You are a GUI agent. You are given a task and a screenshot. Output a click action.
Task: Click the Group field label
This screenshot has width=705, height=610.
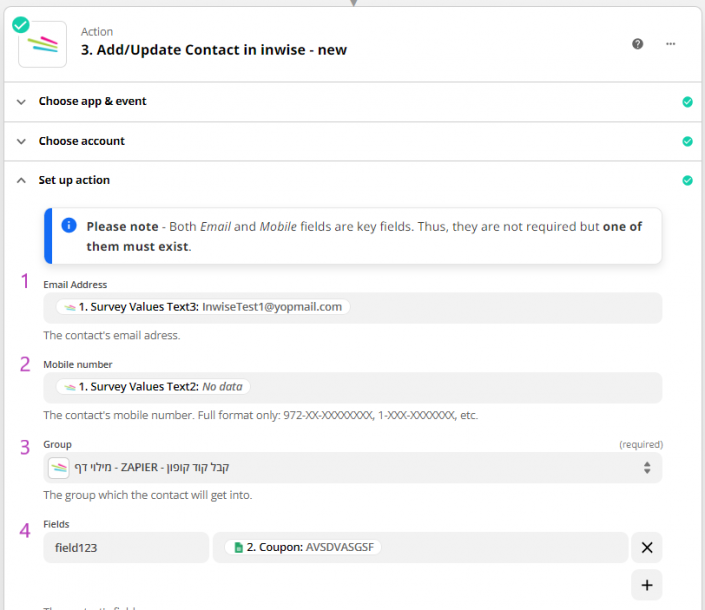(57, 445)
